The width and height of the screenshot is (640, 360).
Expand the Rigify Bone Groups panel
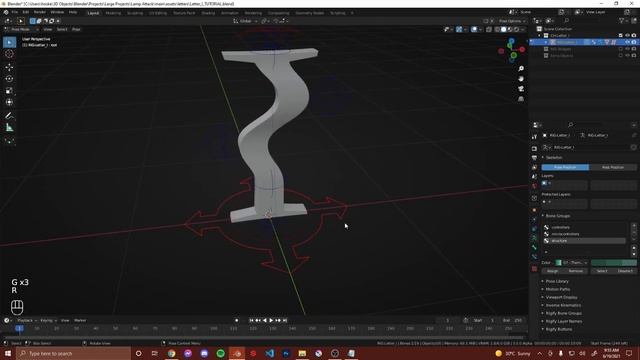(563, 313)
